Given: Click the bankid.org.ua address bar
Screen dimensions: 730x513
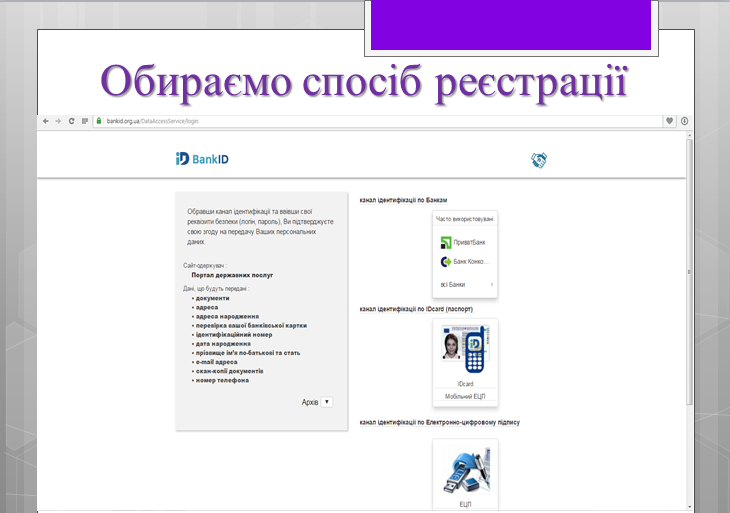Looking at the screenshot, I should pyautogui.click(x=377, y=121).
